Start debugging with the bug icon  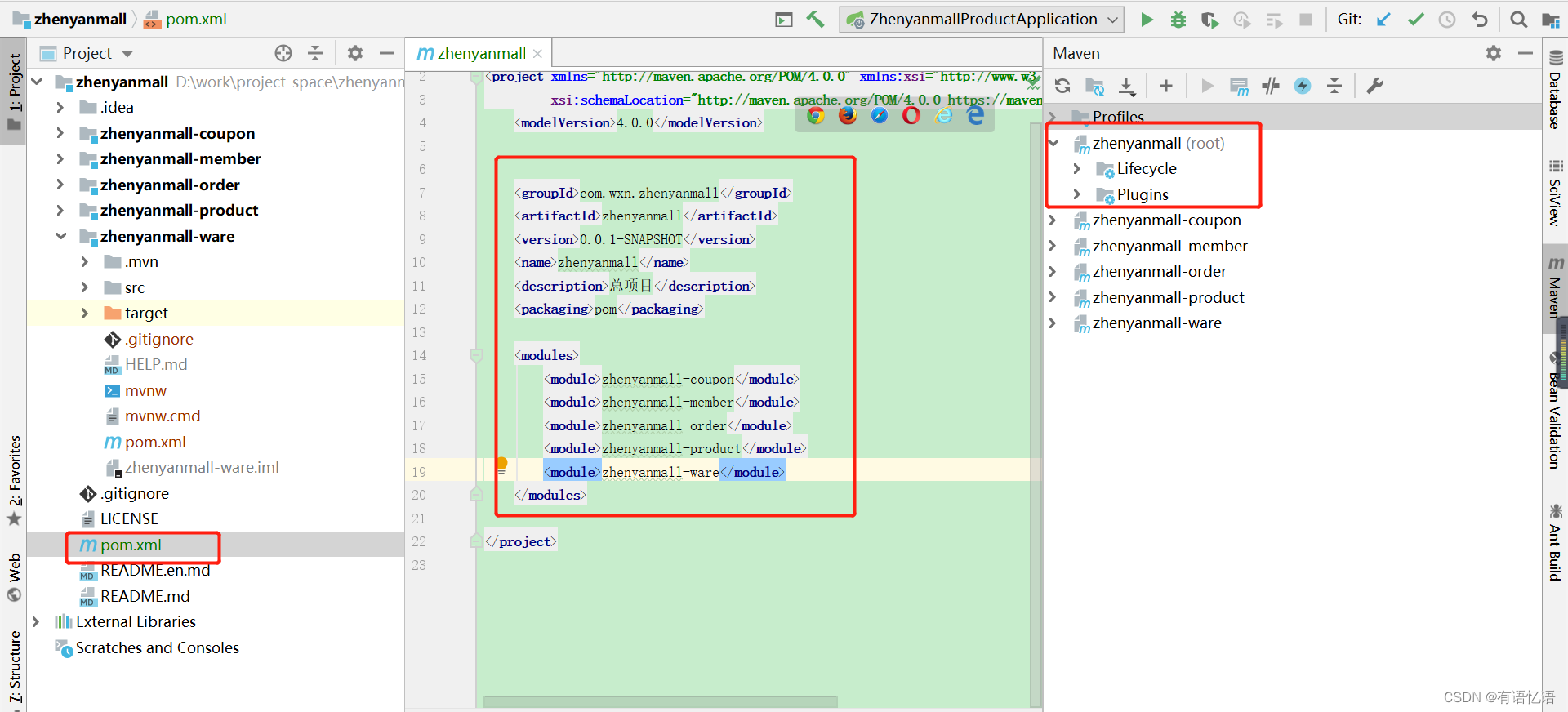[x=1178, y=20]
